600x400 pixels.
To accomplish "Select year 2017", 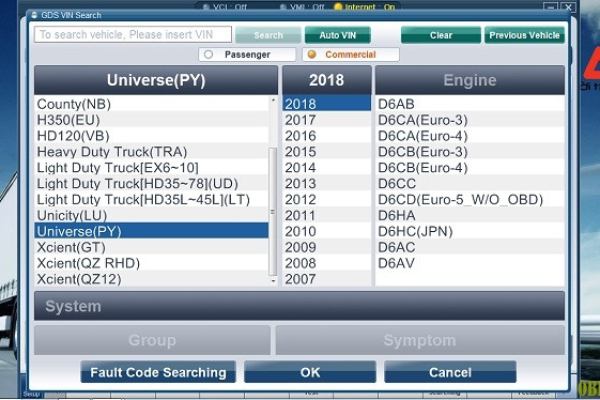I will [x=327, y=120].
